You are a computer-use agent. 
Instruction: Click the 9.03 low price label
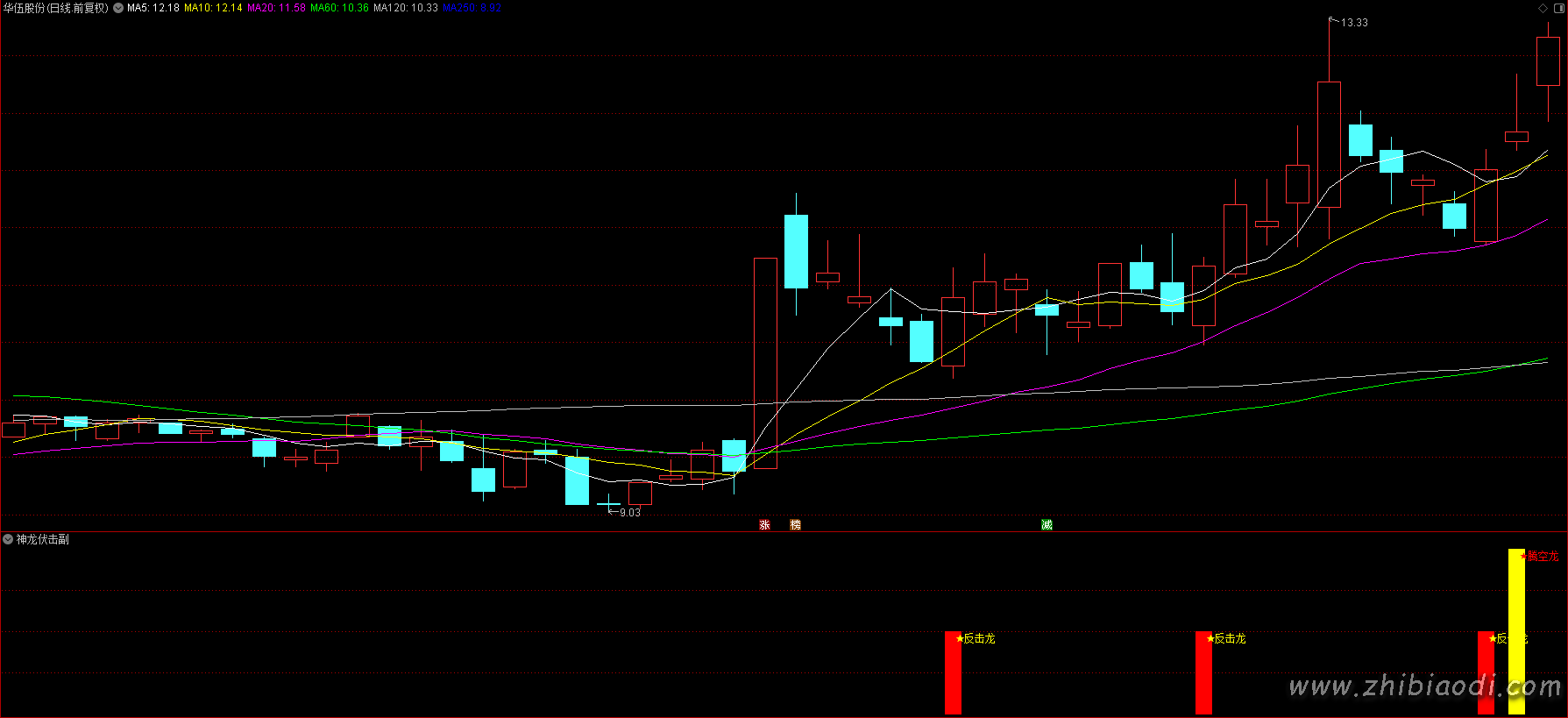pyautogui.click(x=629, y=512)
